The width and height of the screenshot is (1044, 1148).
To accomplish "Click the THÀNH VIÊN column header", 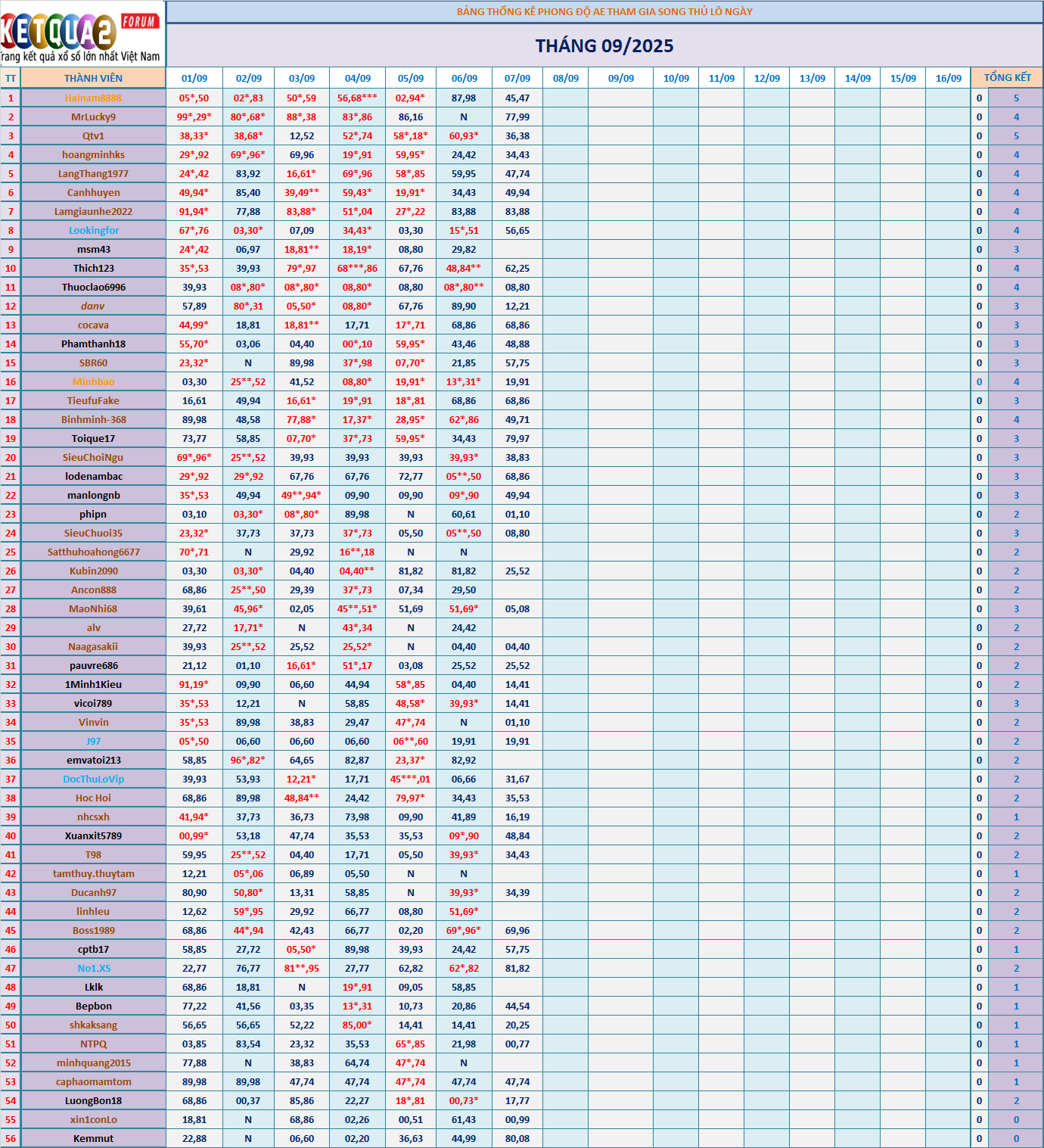I will pyautogui.click(x=93, y=78).
